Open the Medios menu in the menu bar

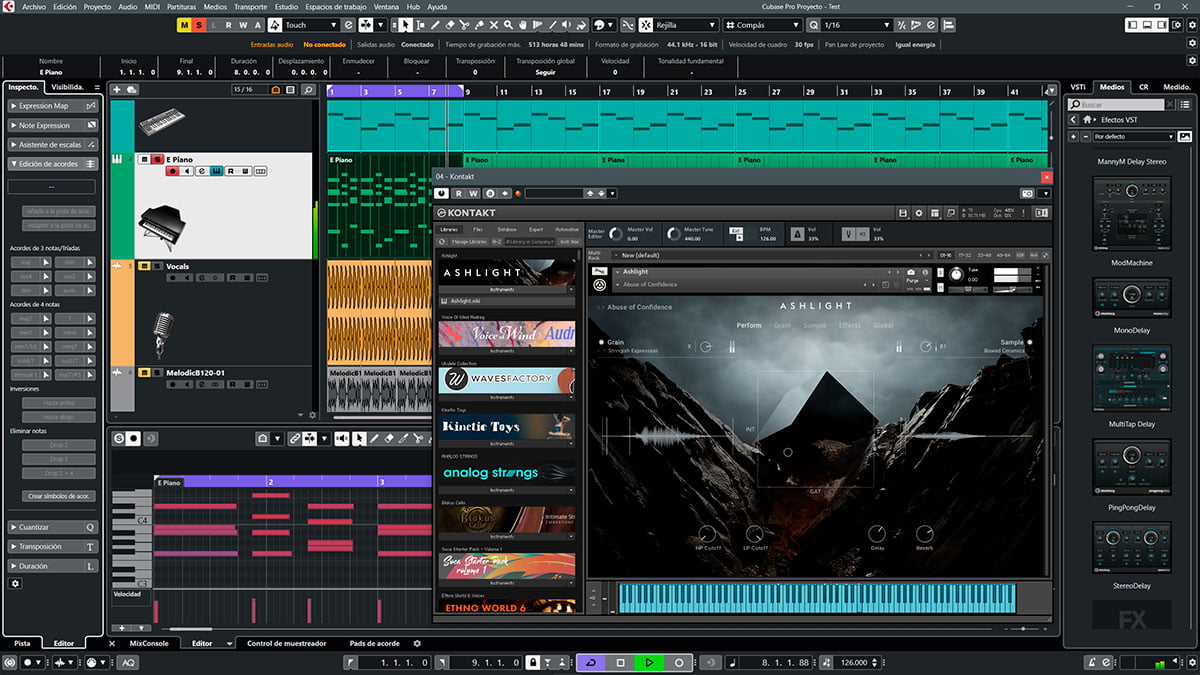(215, 6)
